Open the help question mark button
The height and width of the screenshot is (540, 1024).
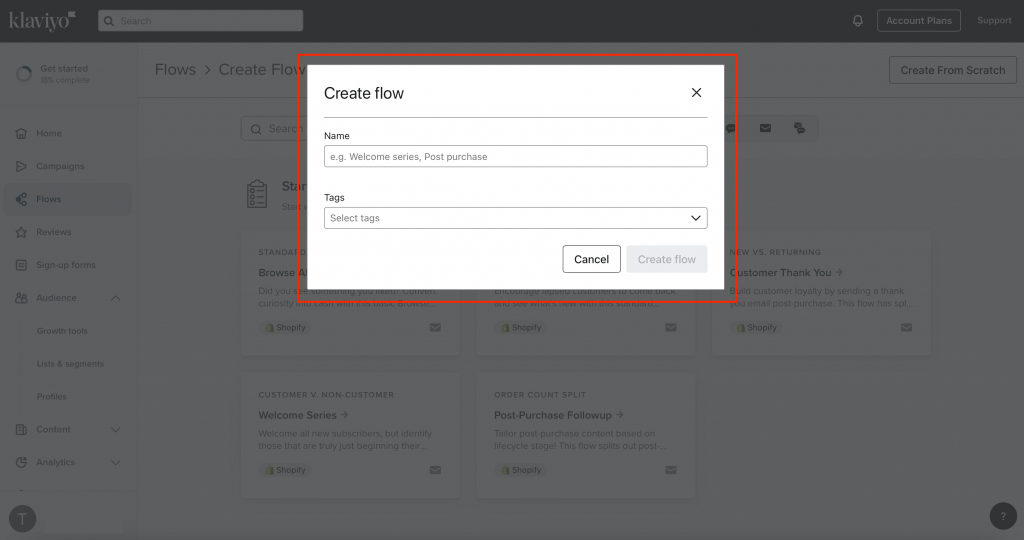[x=1003, y=516]
